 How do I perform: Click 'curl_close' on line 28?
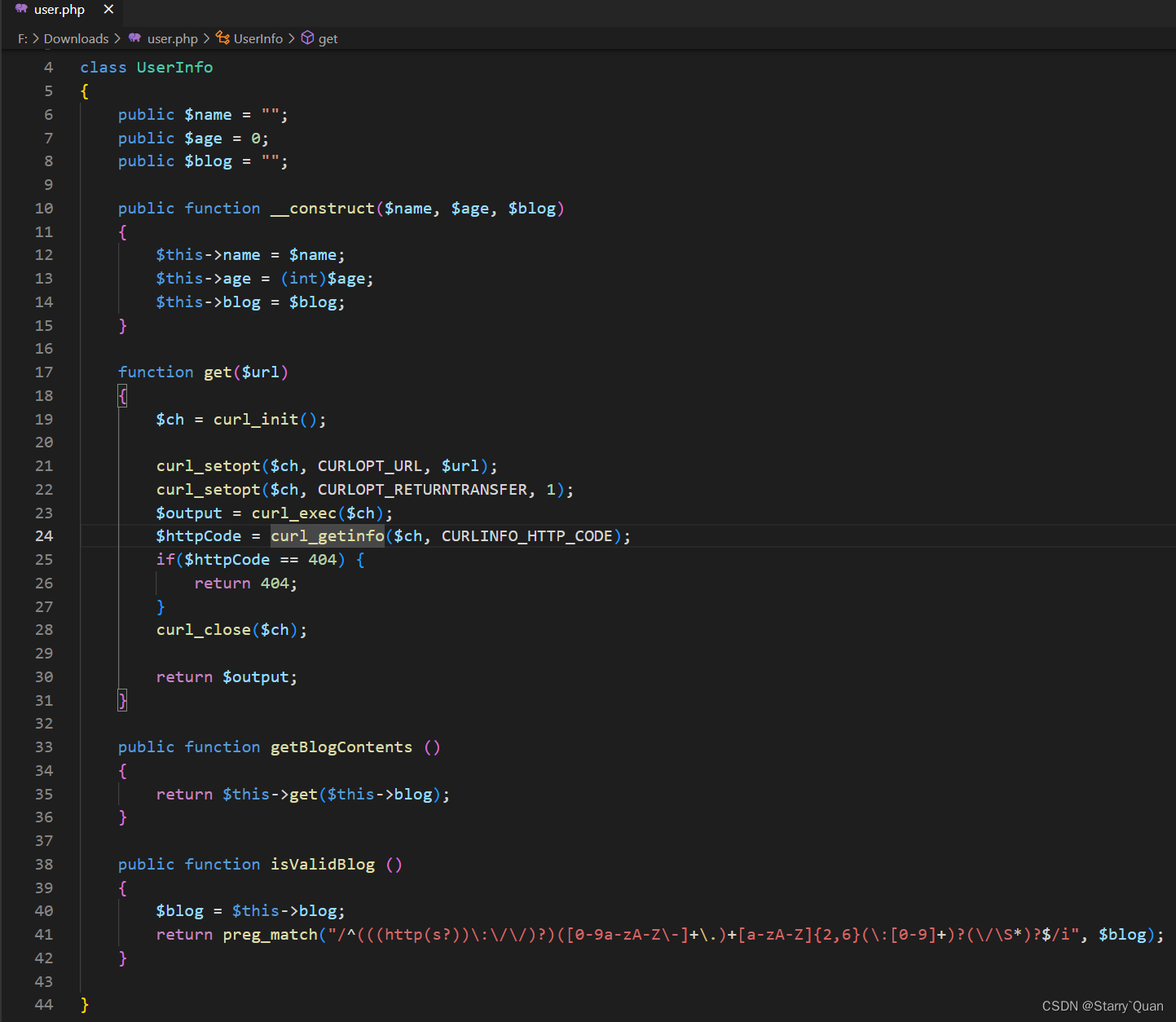click(x=204, y=630)
